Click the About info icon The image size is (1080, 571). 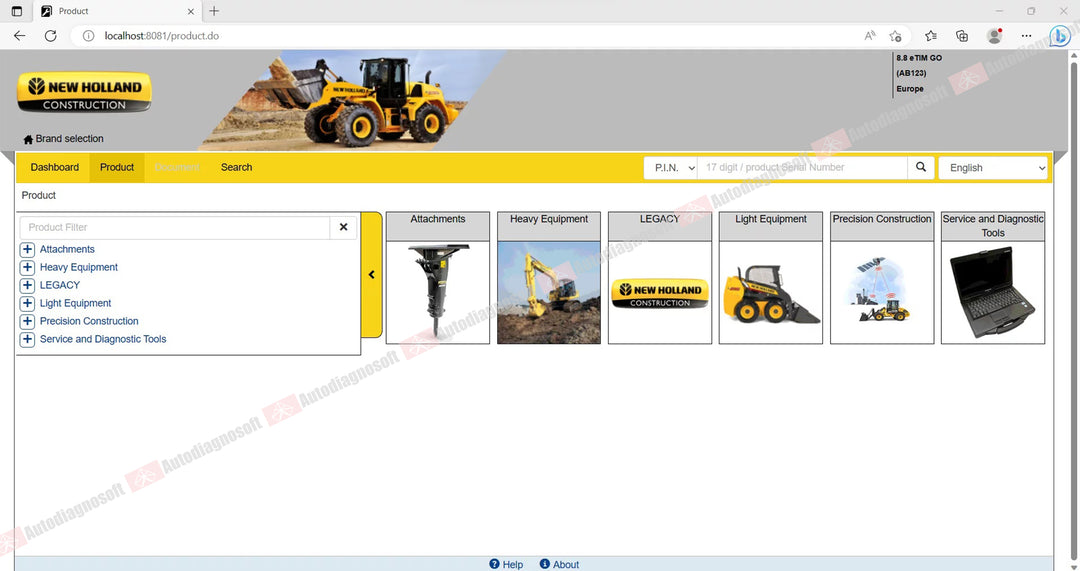coord(544,564)
